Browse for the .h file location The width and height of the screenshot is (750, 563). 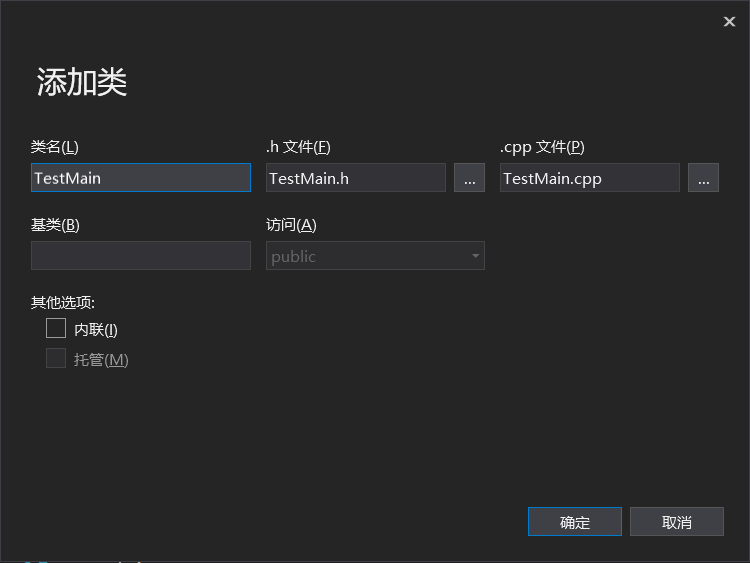point(469,178)
